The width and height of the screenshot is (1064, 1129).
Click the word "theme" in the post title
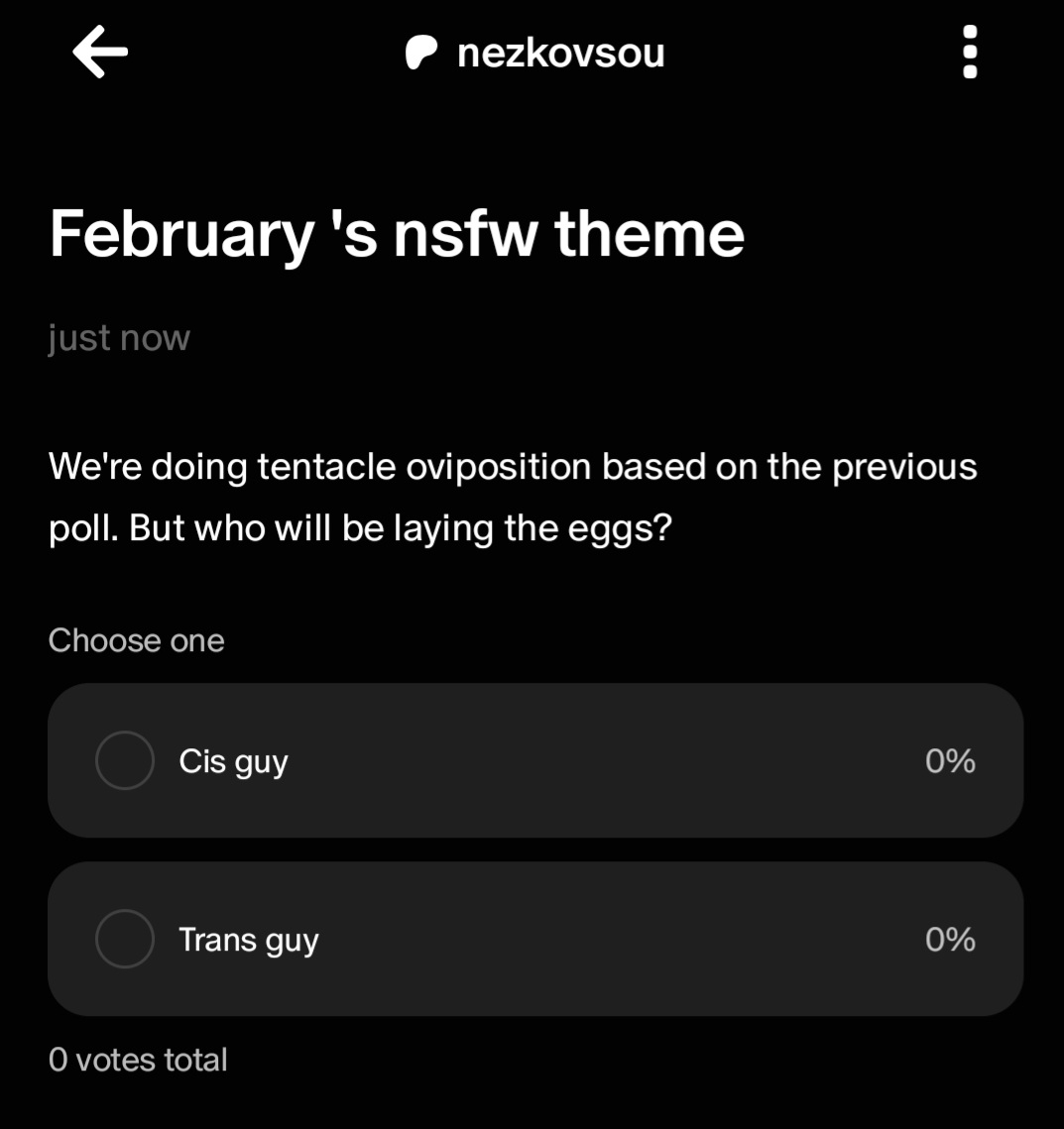[x=649, y=235]
